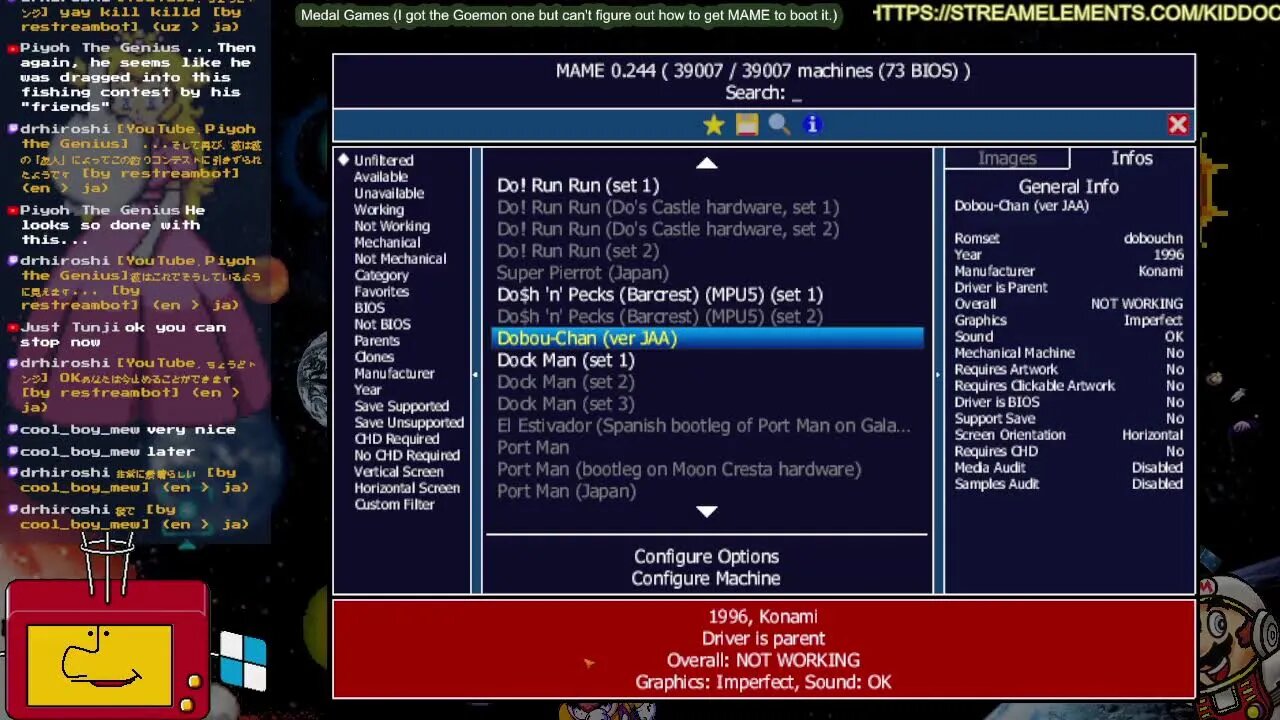Select the Unfiltered filter

383,160
